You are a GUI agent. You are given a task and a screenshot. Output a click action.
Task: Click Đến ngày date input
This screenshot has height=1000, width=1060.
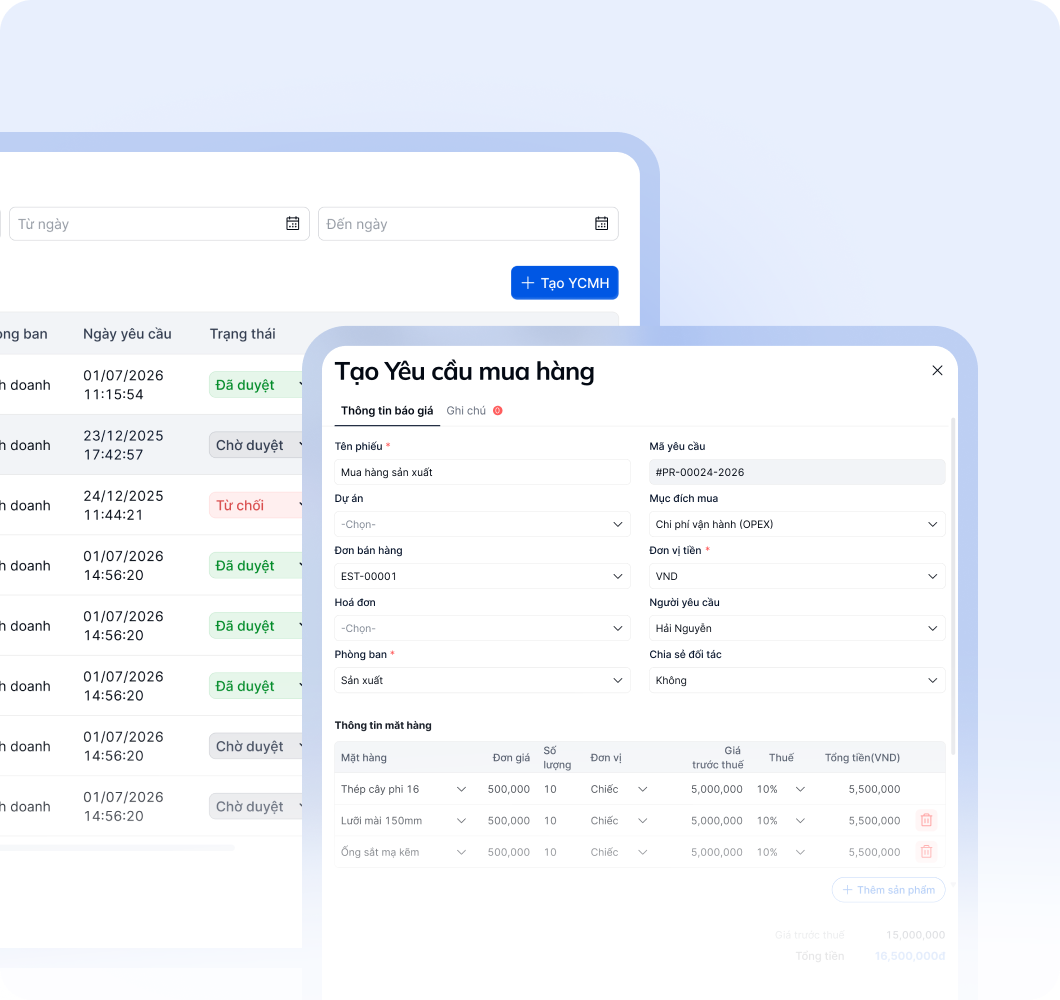pos(468,224)
